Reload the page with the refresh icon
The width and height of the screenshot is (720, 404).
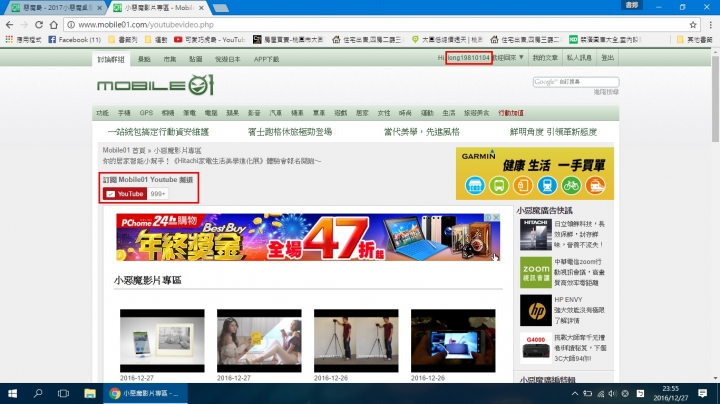[x=39, y=25]
